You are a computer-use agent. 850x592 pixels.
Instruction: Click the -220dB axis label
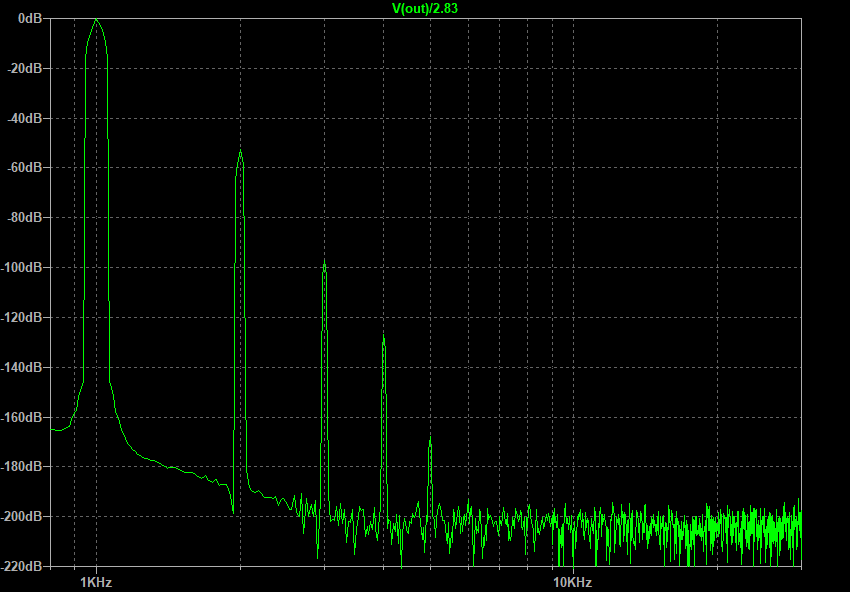tap(21, 566)
